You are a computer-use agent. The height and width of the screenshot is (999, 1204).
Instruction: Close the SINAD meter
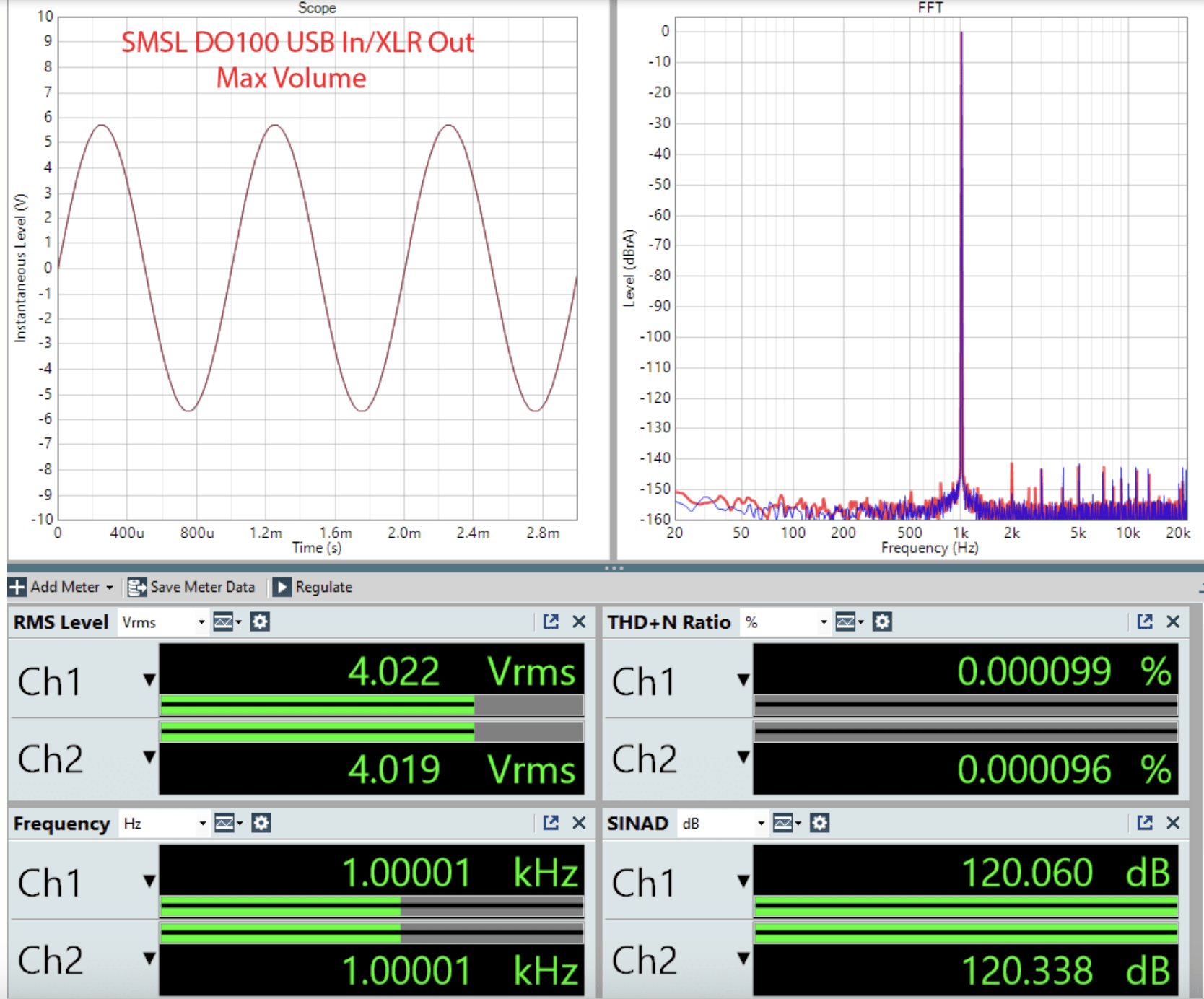(1173, 823)
